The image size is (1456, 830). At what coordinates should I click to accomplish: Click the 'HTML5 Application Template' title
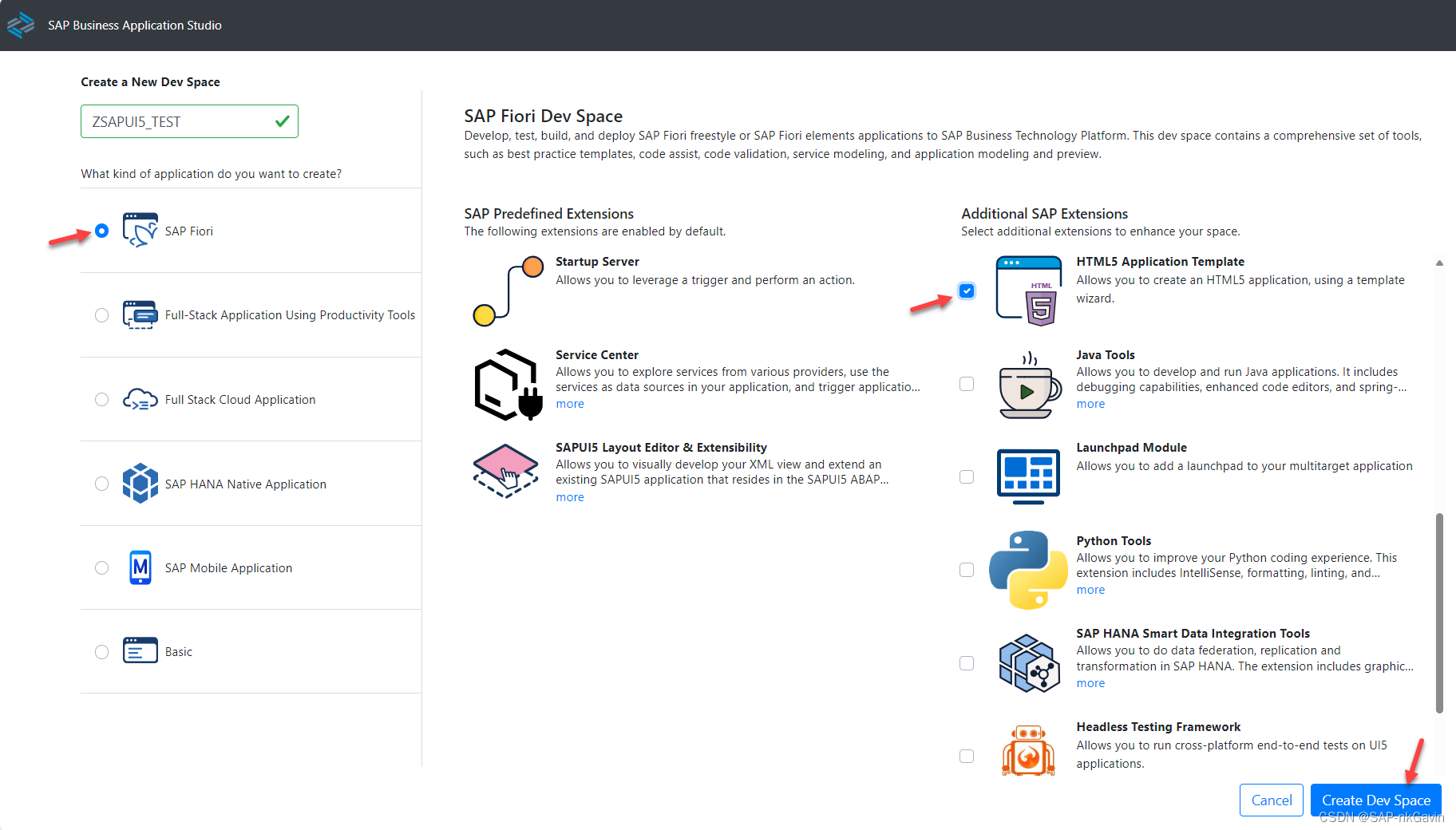tap(1160, 262)
